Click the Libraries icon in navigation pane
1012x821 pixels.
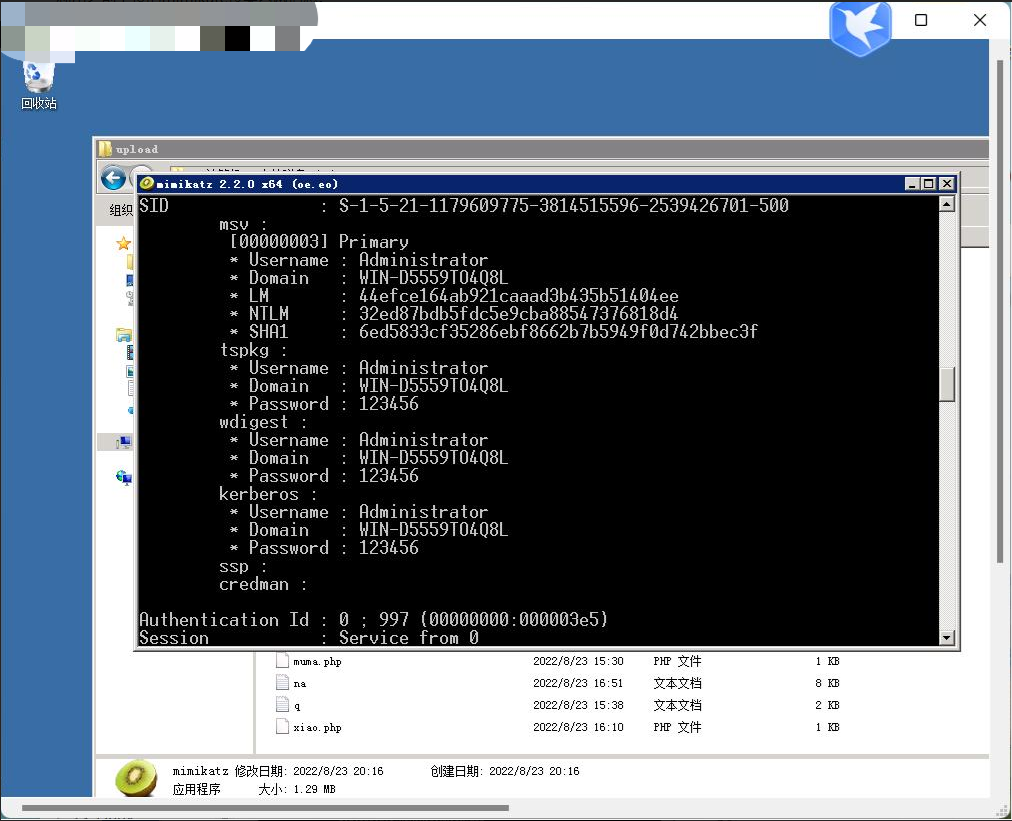tap(124, 334)
